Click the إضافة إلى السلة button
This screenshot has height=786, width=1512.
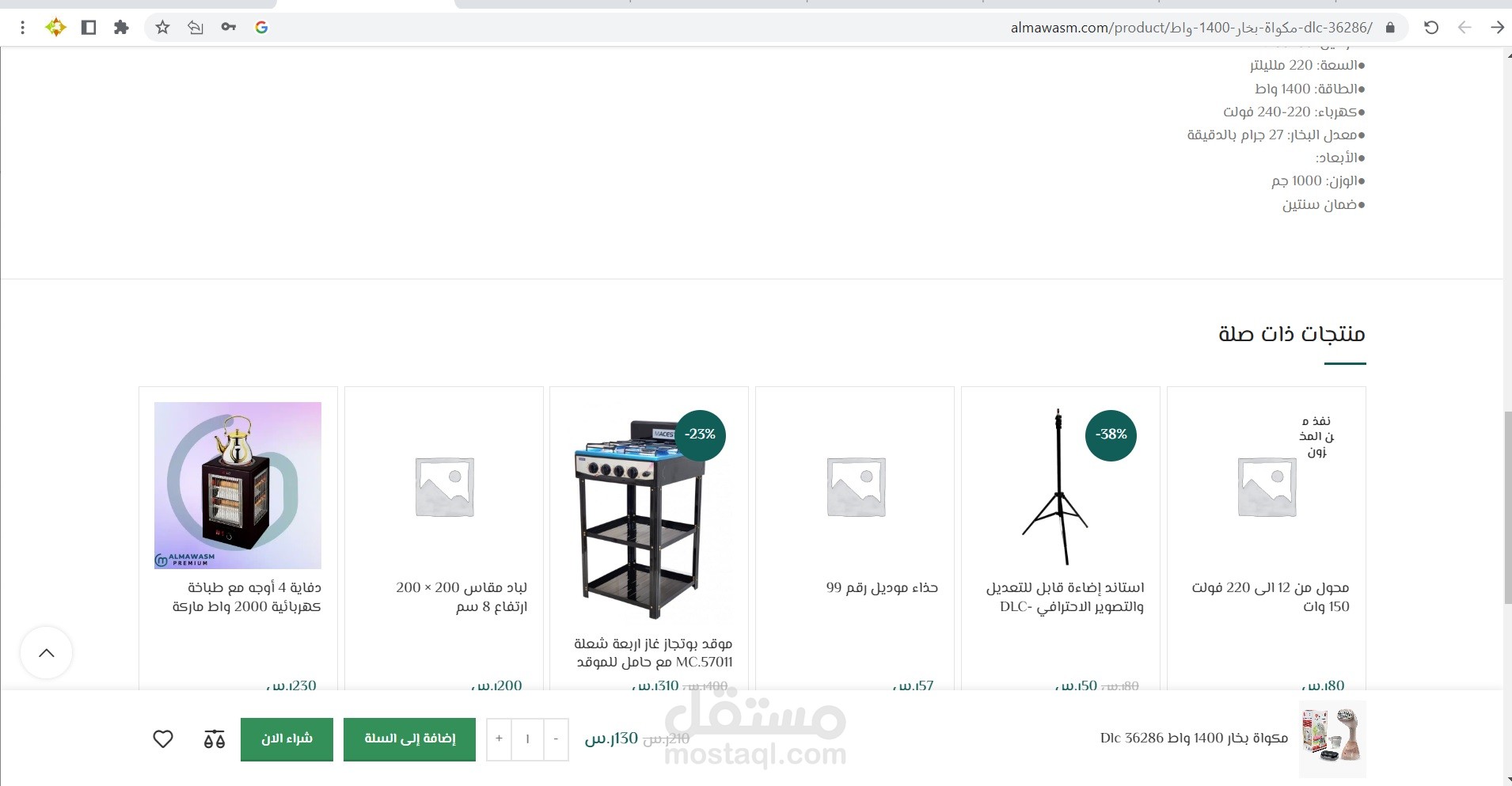(409, 739)
